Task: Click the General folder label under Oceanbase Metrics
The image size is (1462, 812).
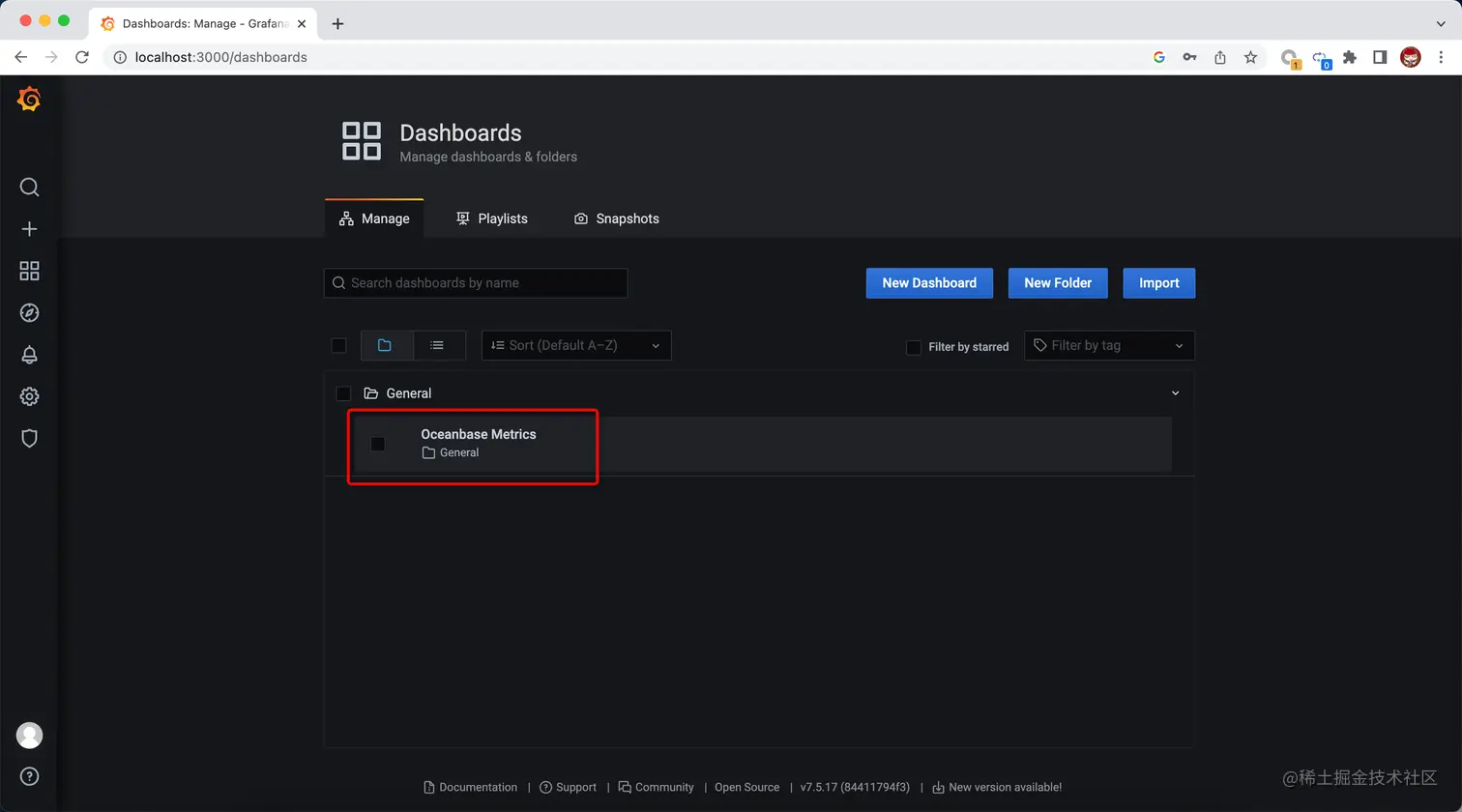Action: click(458, 452)
